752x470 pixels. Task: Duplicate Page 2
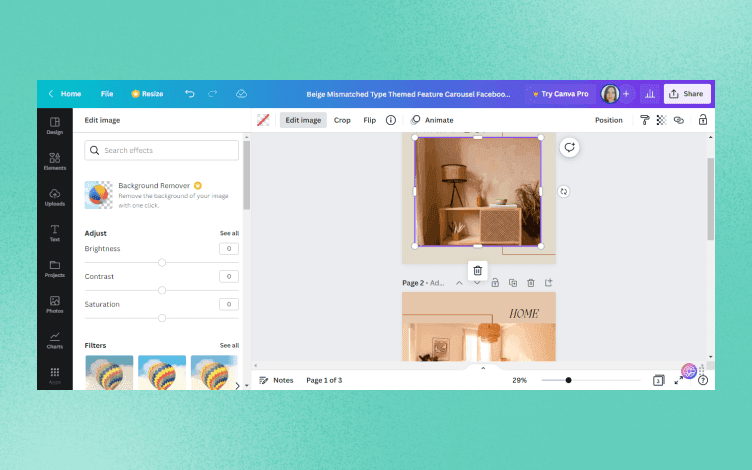click(513, 283)
